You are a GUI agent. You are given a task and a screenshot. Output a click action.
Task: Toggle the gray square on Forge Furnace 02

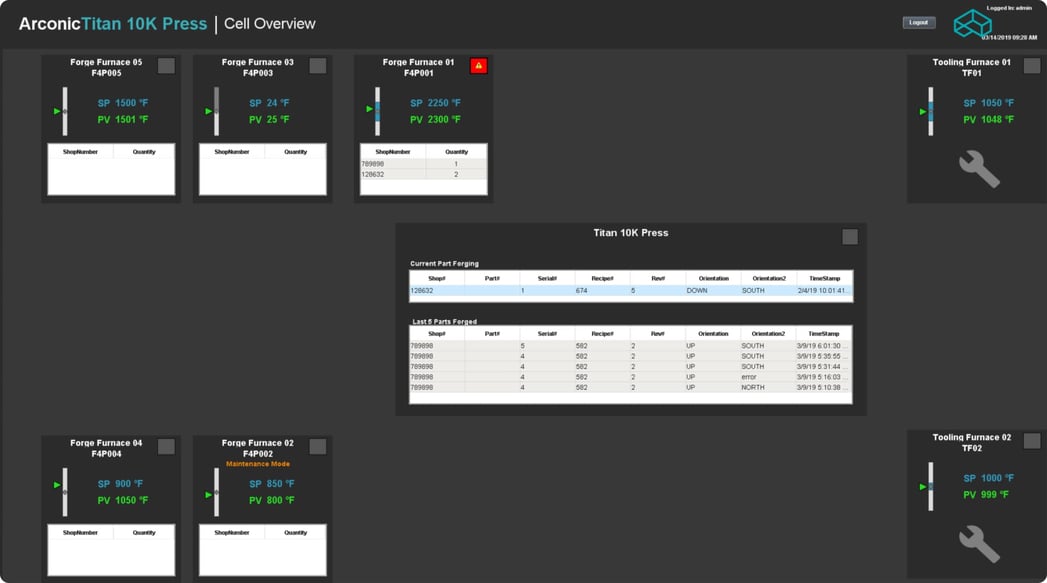tap(318, 446)
